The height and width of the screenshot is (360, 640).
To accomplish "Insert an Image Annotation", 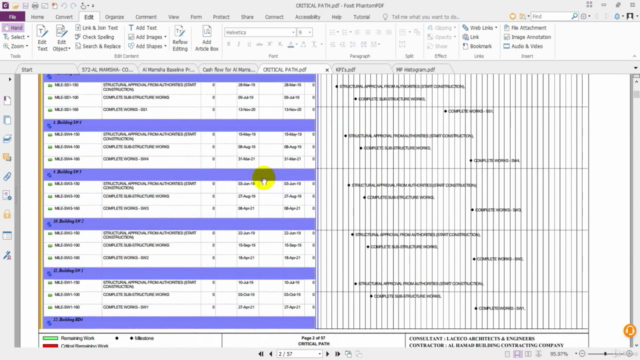I will point(527,37).
